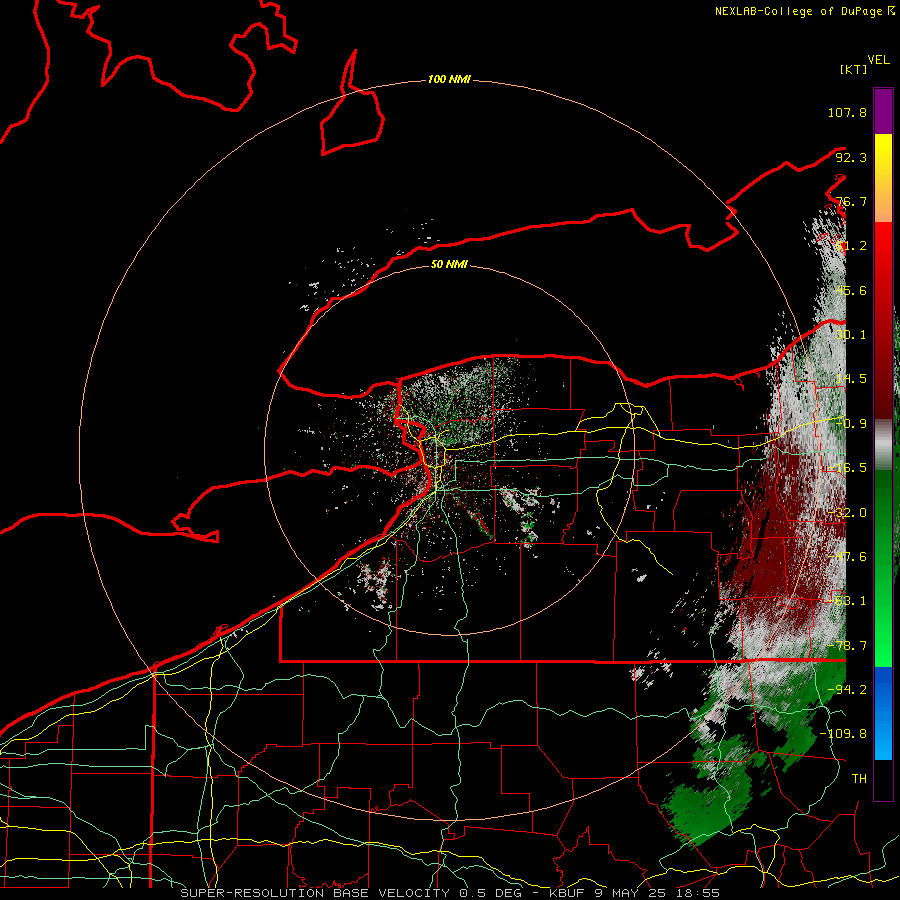
Task: Click the -109.8 velocity scale value
Action: point(844,734)
